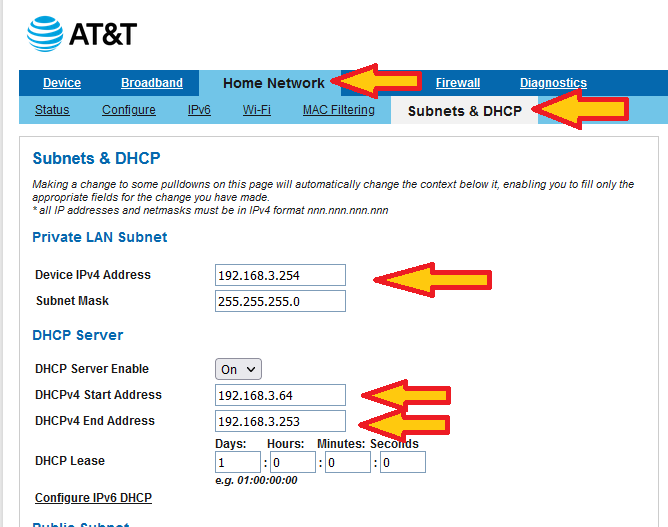The height and width of the screenshot is (527, 668).
Task: Click the DHCP Lease Days field
Action: pyautogui.click(x=238, y=462)
